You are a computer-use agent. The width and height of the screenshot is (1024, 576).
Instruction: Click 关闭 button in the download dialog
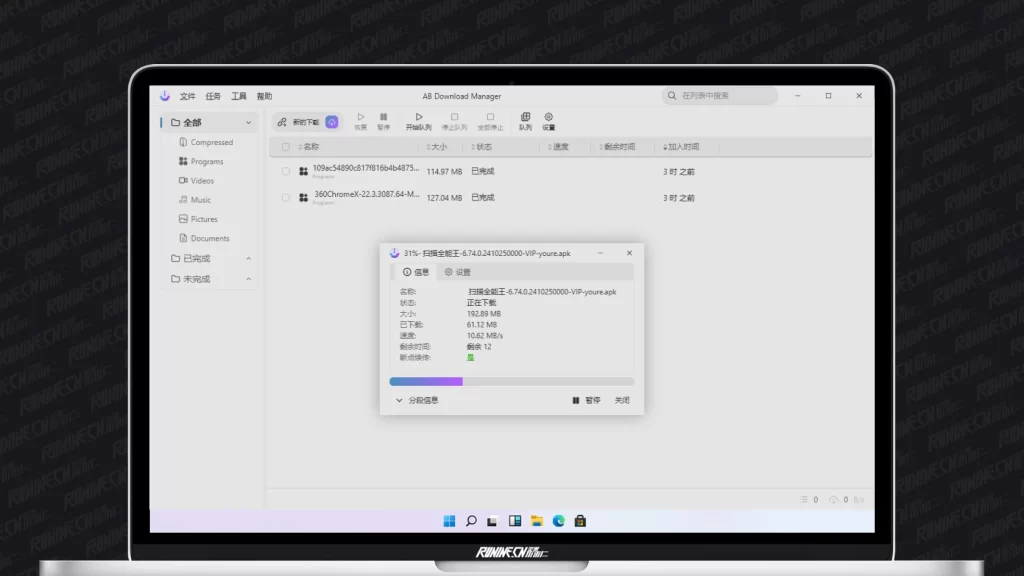point(622,400)
